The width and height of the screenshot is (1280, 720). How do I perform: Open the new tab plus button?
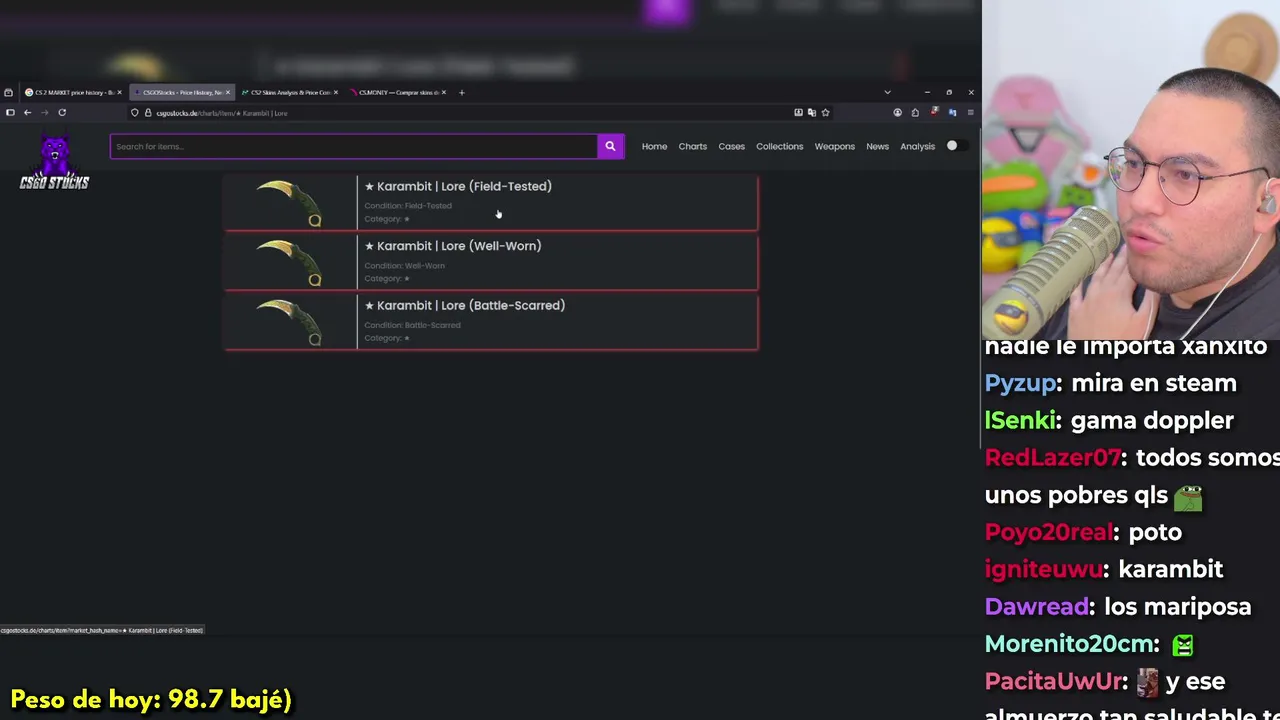pos(461,92)
